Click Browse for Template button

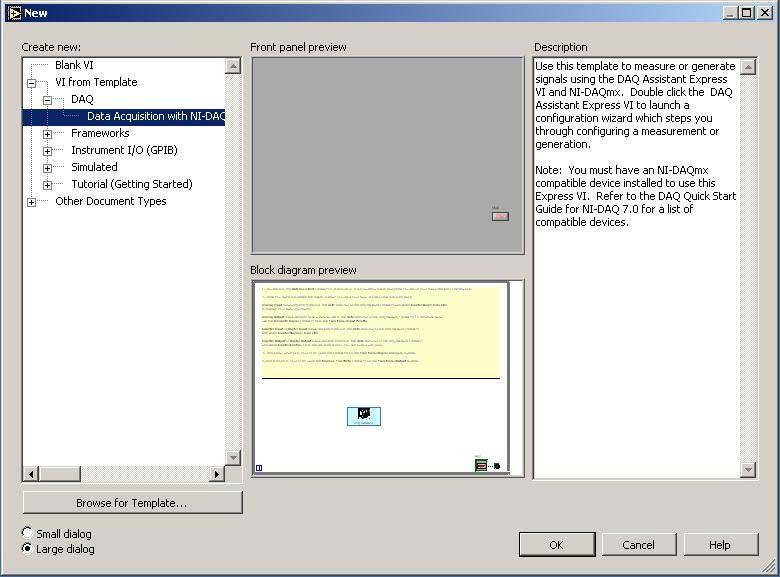click(x=132, y=503)
